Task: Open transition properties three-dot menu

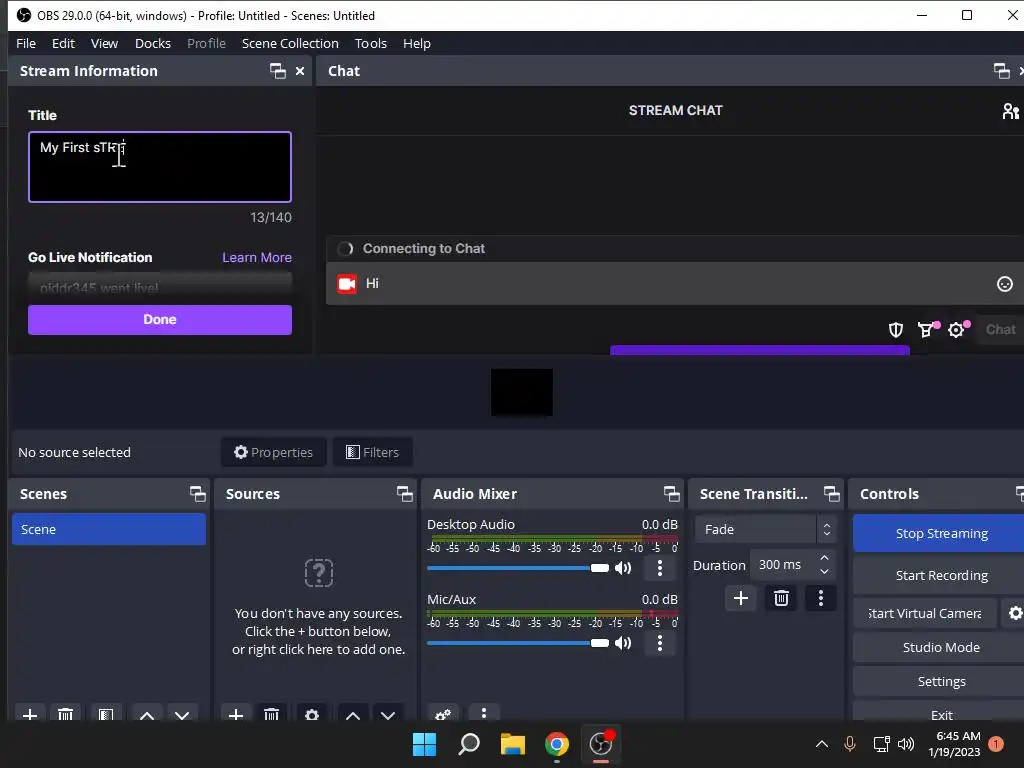Action: [x=821, y=598]
